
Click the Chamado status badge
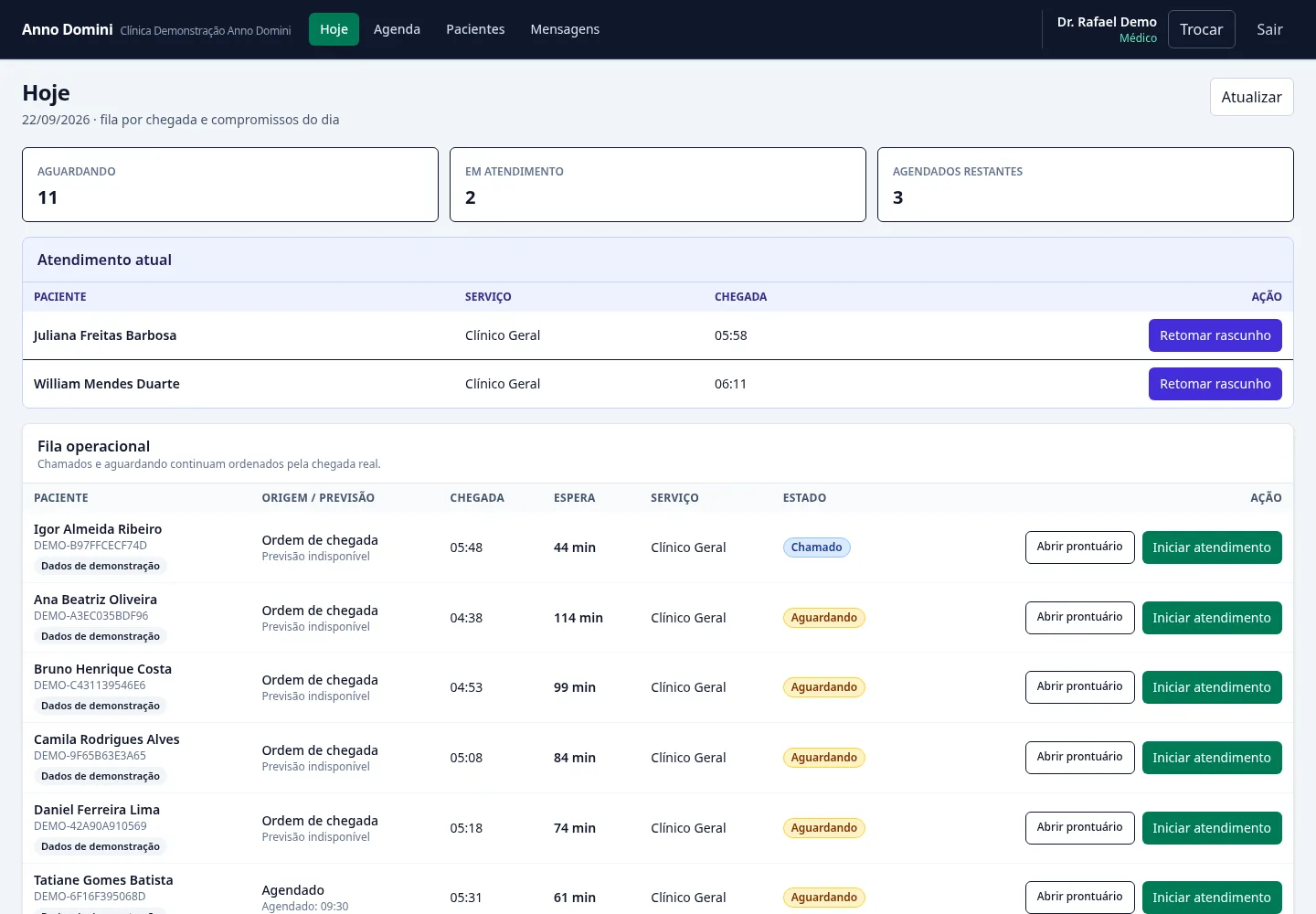816,547
